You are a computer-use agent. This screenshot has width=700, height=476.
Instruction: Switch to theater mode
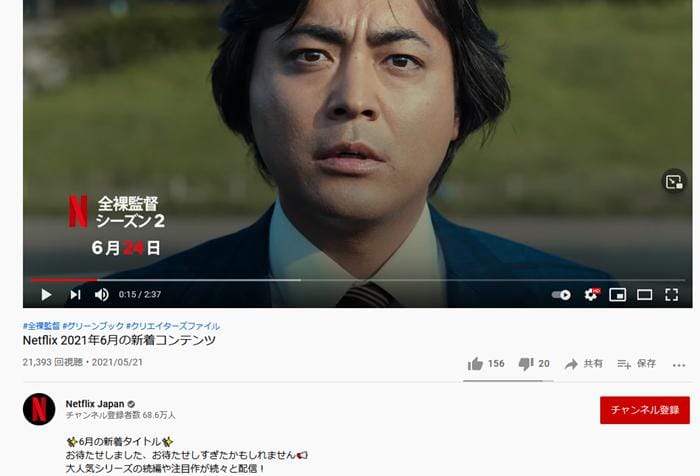(x=645, y=295)
